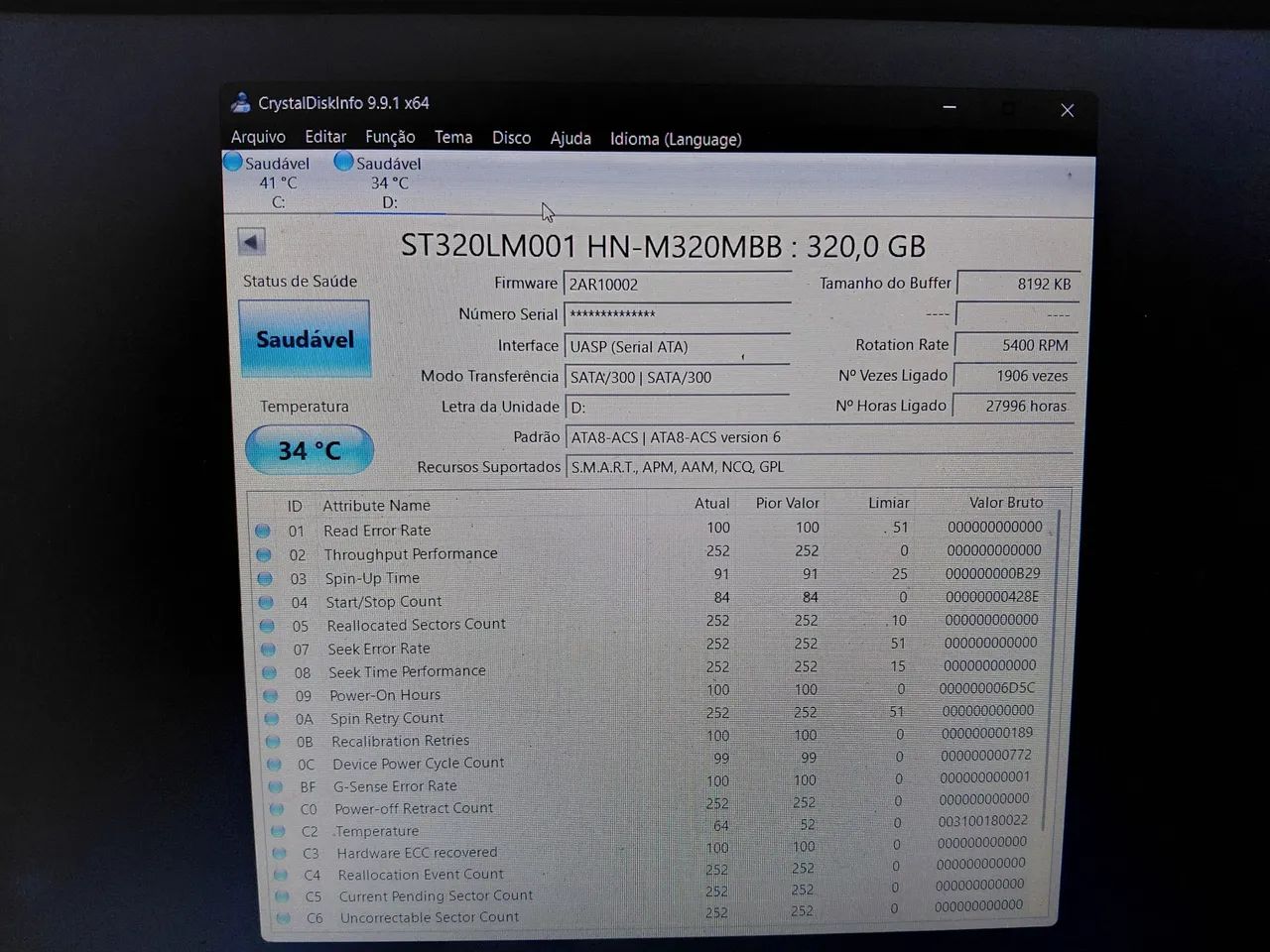Click the rotation rate value 5400 RPM
The height and width of the screenshot is (952, 1270).
coord(1016,345)
